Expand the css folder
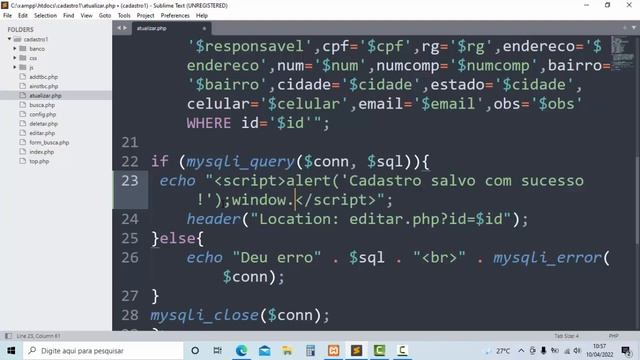 15,58
